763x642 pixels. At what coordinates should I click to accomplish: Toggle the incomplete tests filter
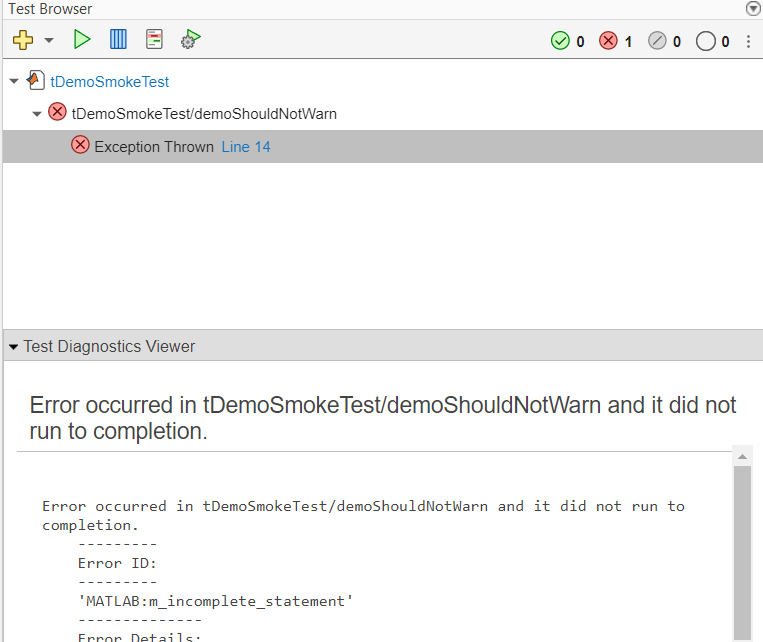click(x=656, y=41)
